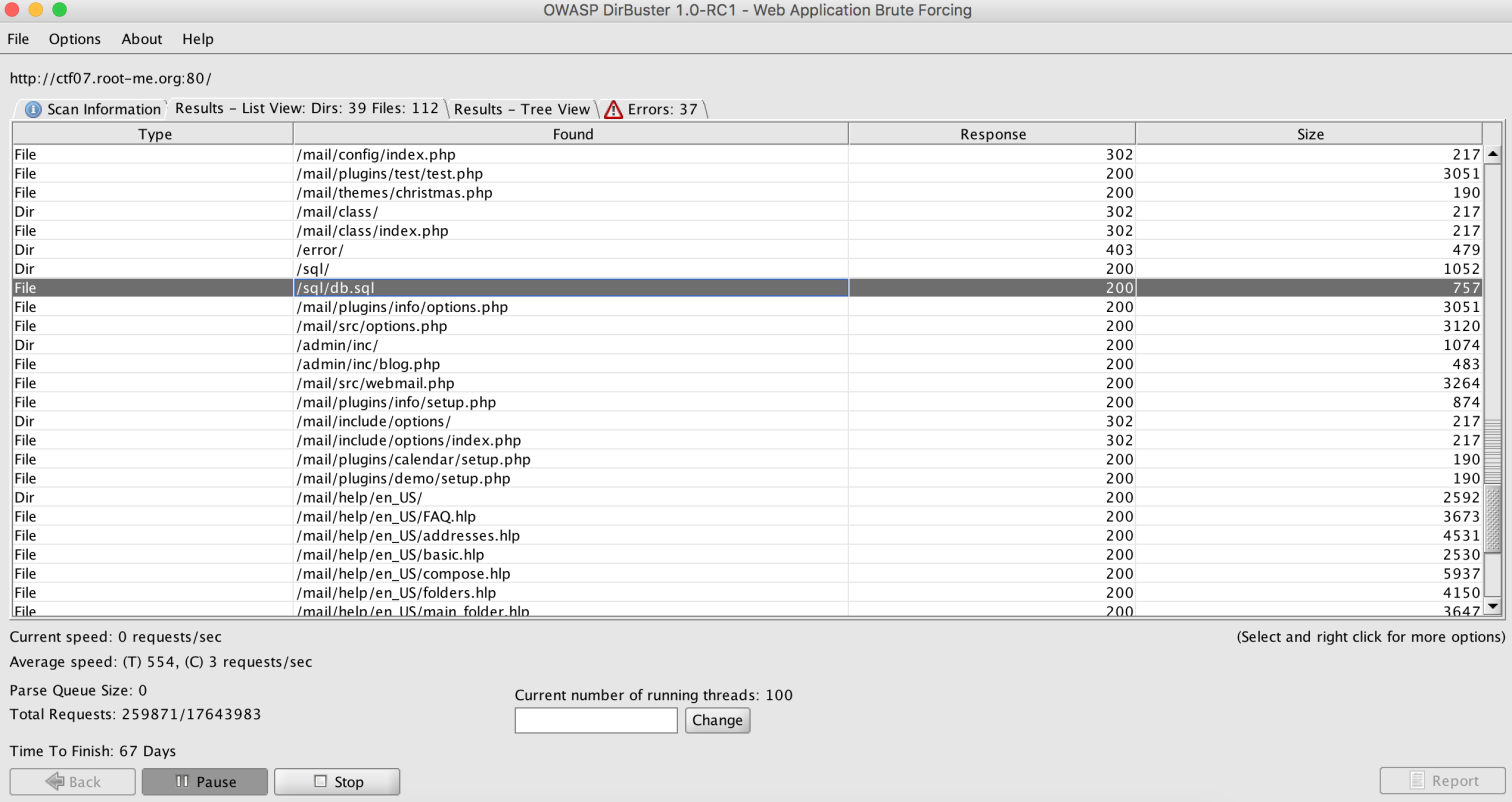Screen dimensions: 1512x802
Task: Select the /sql/db.sql row
Action: (x=747, y=288)
